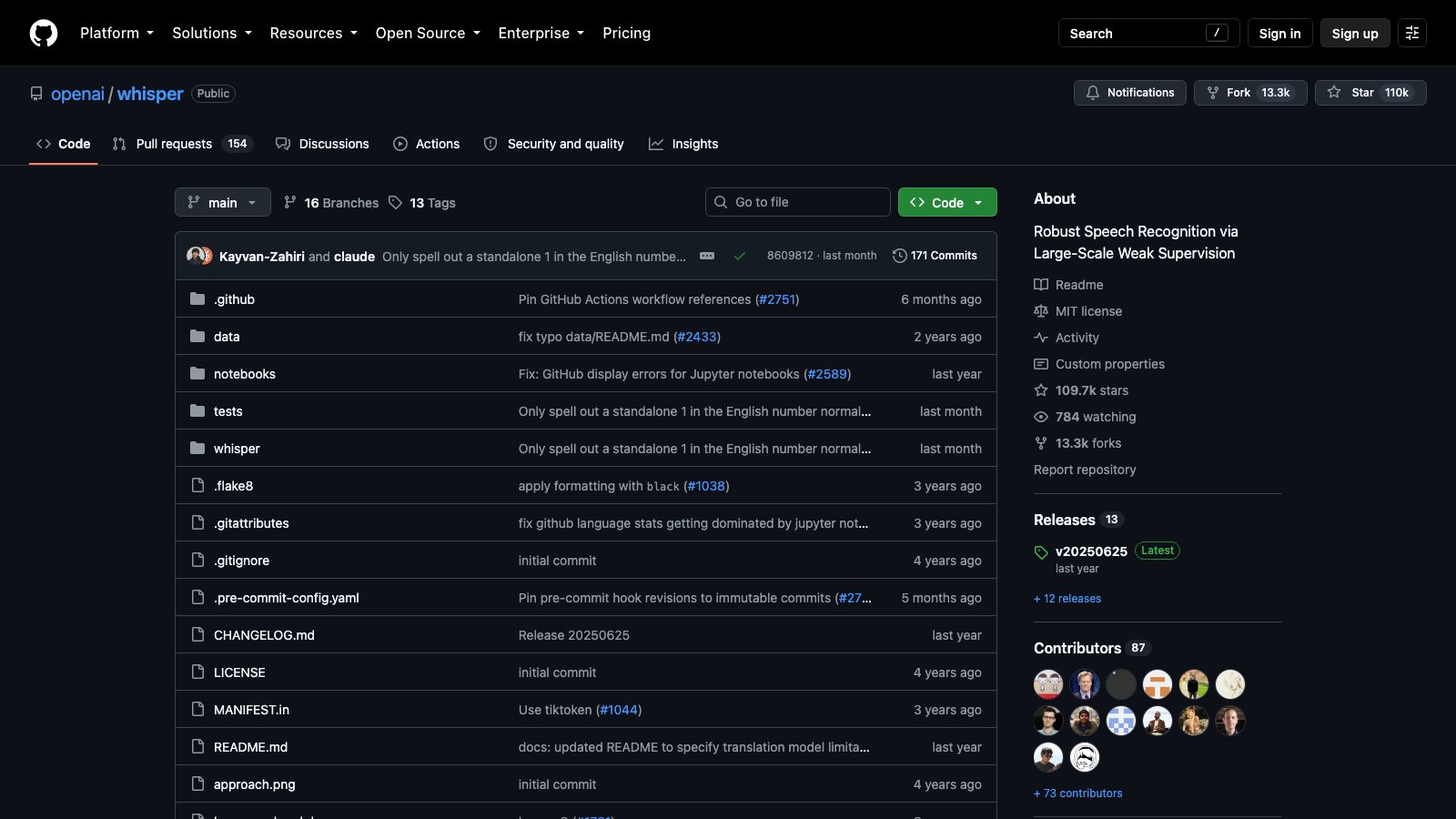Click the top Search input box
1456x819 pixels.
click(1148, 33)
